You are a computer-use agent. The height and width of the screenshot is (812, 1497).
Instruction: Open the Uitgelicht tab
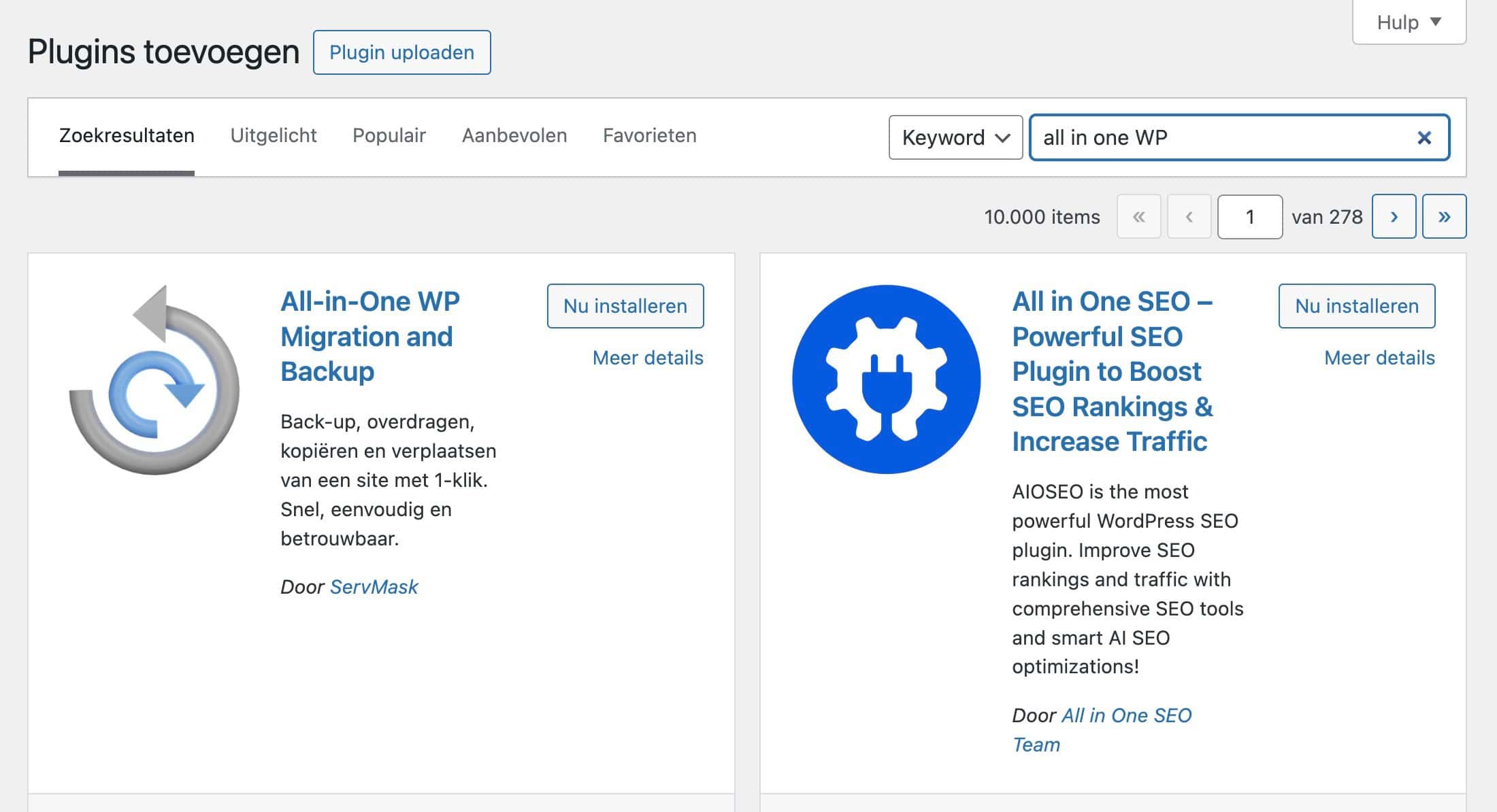pyautogui.click(x=274, y=135)
